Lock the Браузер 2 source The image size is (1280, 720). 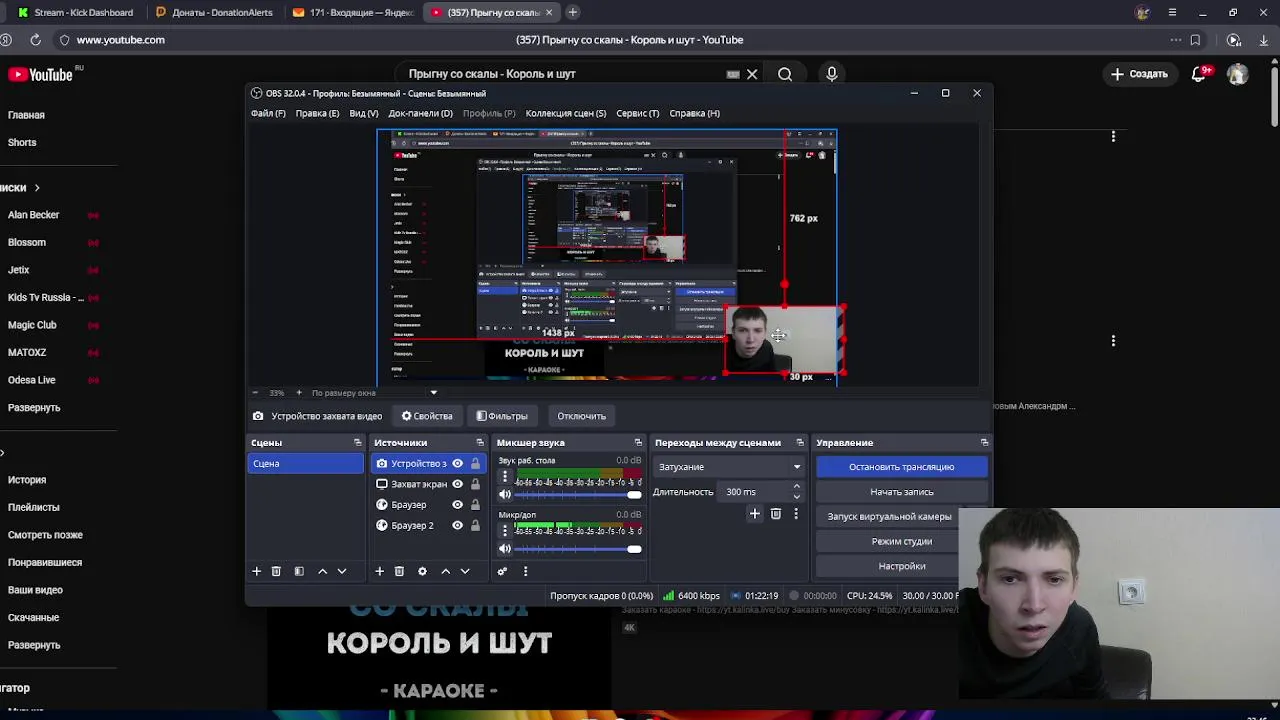click(x=475, y=526)
